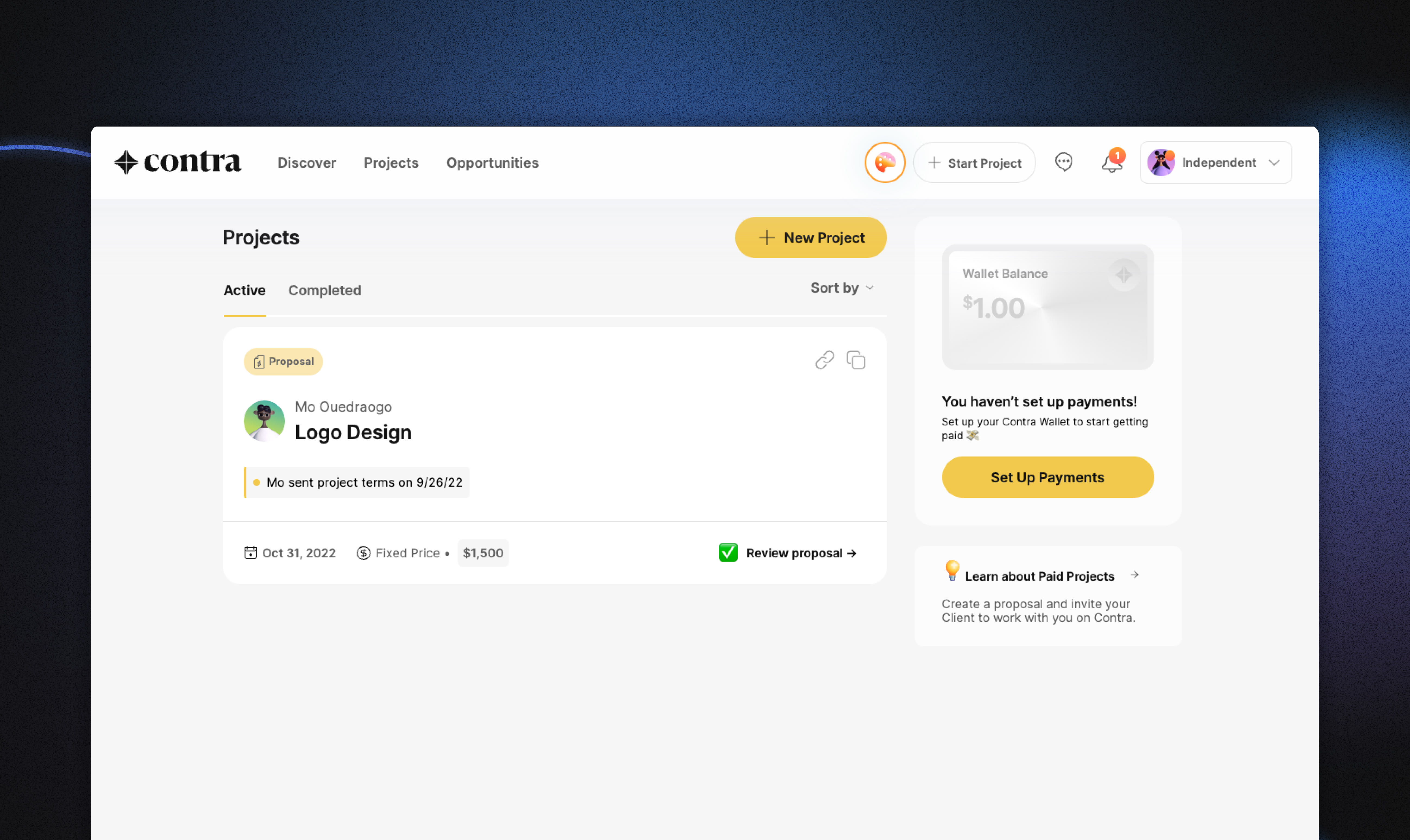Image resolution: width=1410 pixels, height=840 pixels.
Task: Open Learn about Paid Projects link
Action: (x=1039, y=576)
